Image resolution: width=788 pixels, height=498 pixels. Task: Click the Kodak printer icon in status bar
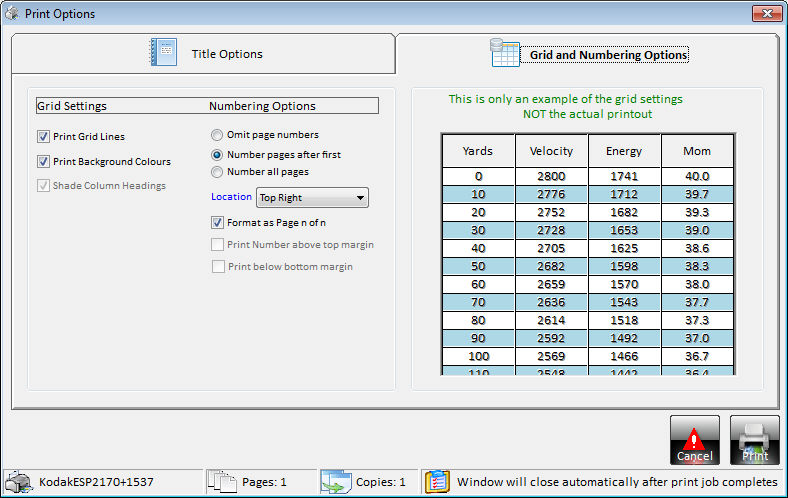19,482
